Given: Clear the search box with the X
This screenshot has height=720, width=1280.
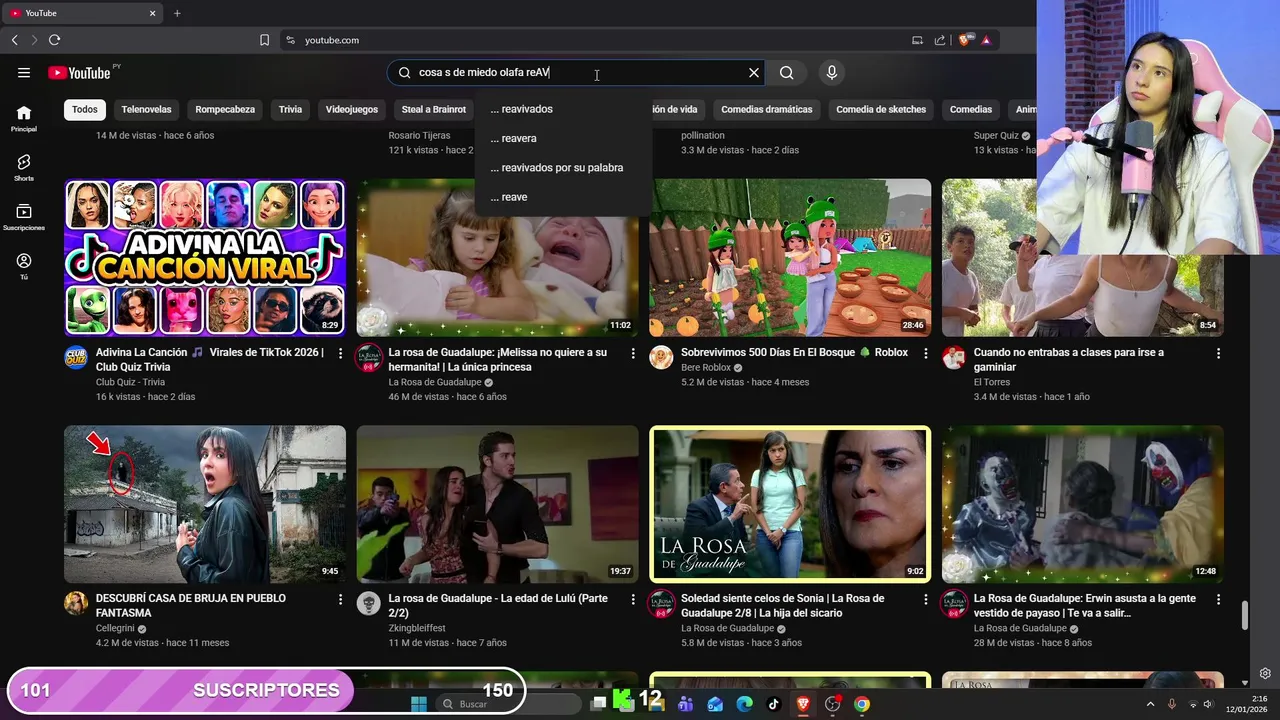Looking at the screenshot, I should [754, 72].
